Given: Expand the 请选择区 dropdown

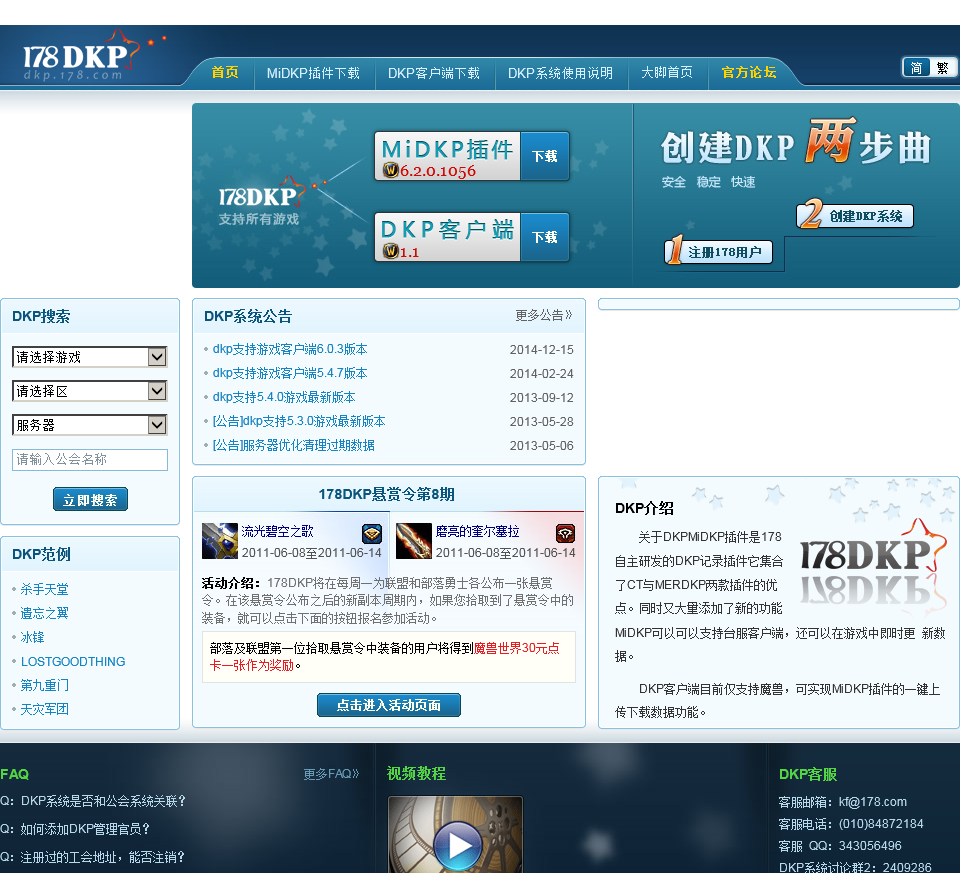Looking at the screenshot, I should pyautogui.click(x=89, y=391).
